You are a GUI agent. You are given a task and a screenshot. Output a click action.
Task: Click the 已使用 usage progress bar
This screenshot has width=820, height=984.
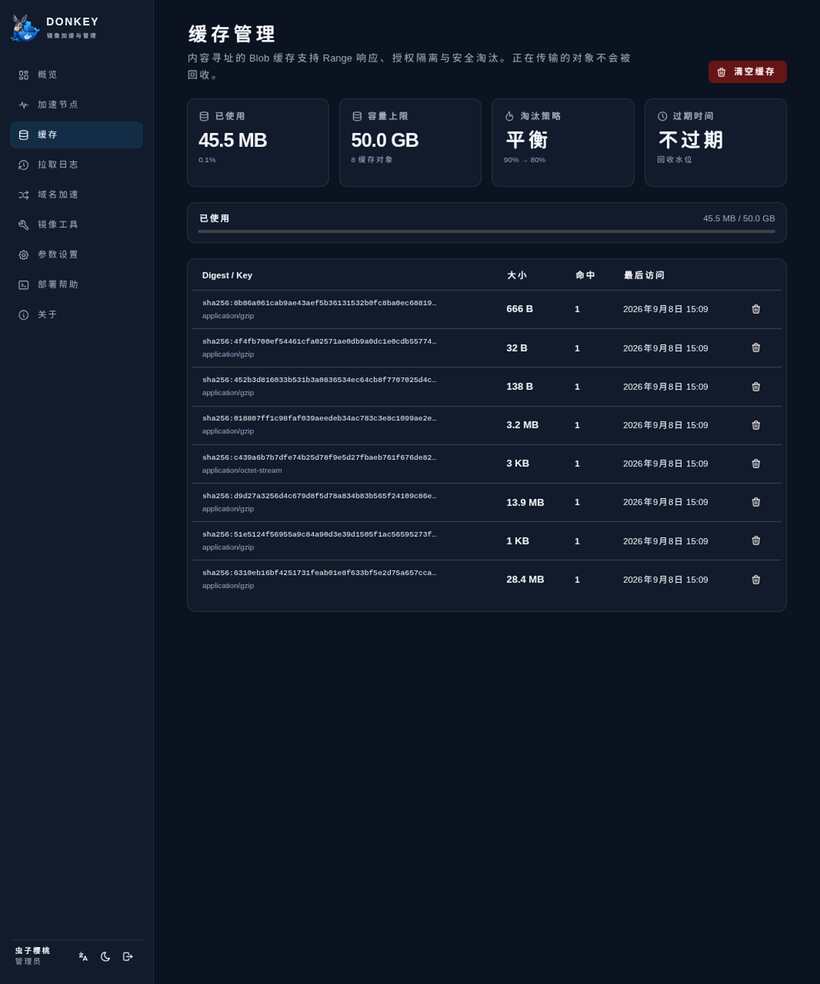click(x=486, y=232)
